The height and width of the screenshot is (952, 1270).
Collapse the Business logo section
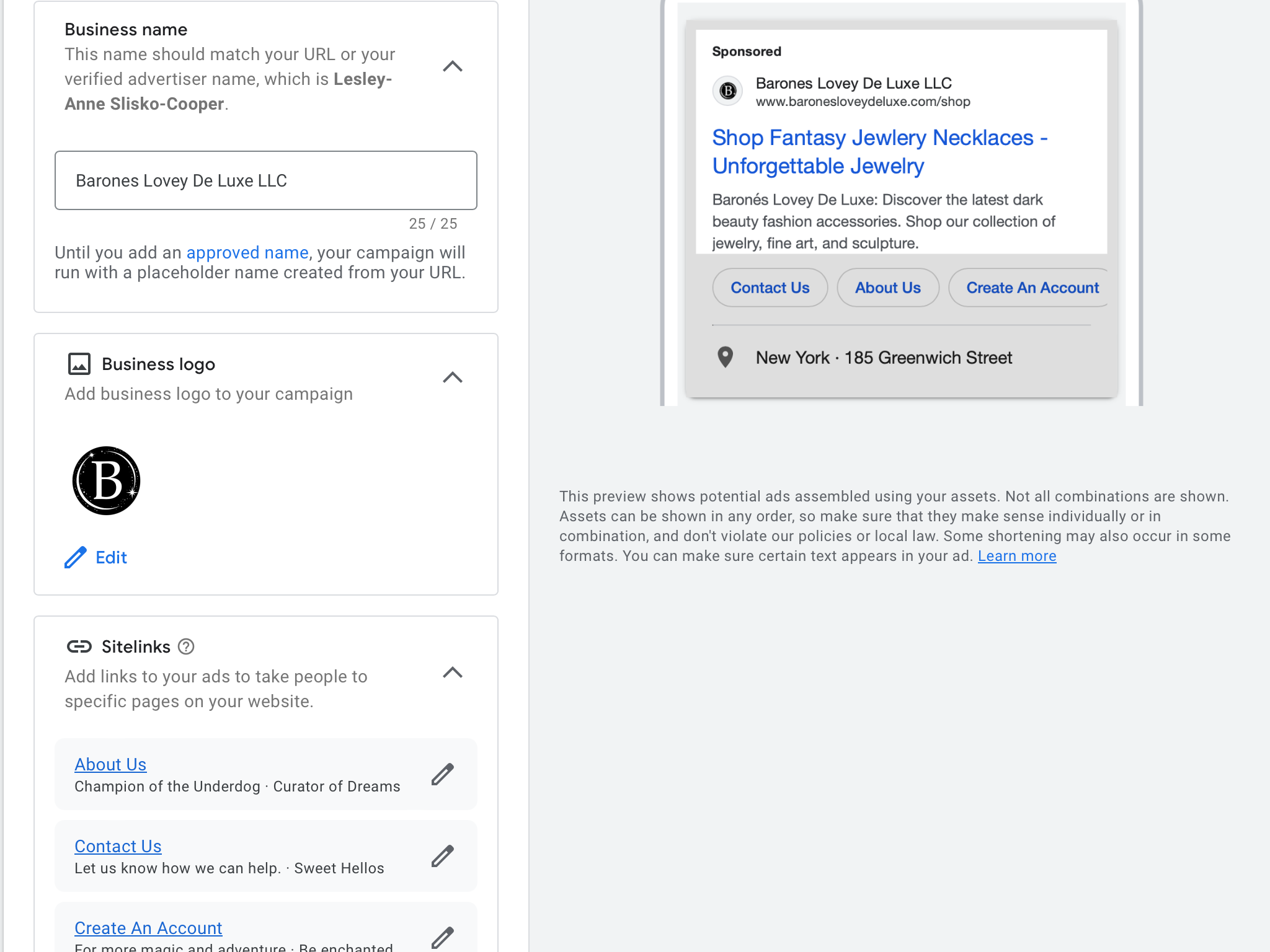click(453, 377)
